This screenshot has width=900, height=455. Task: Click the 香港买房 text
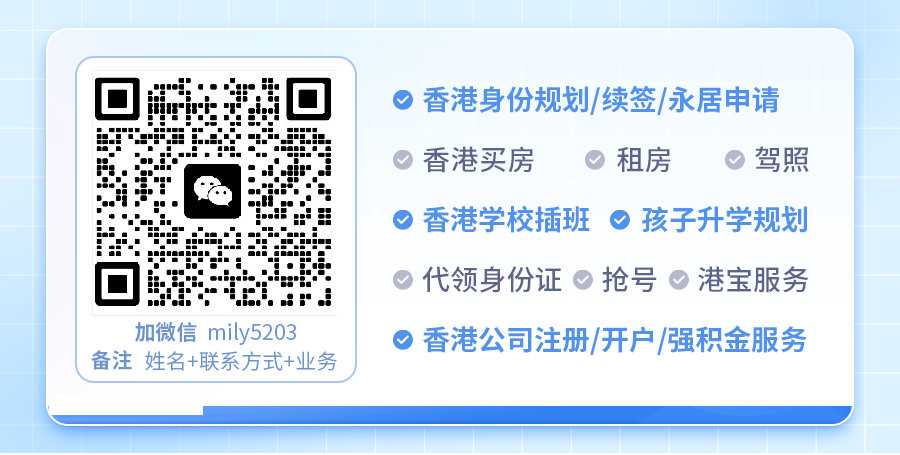pos(478,160)
